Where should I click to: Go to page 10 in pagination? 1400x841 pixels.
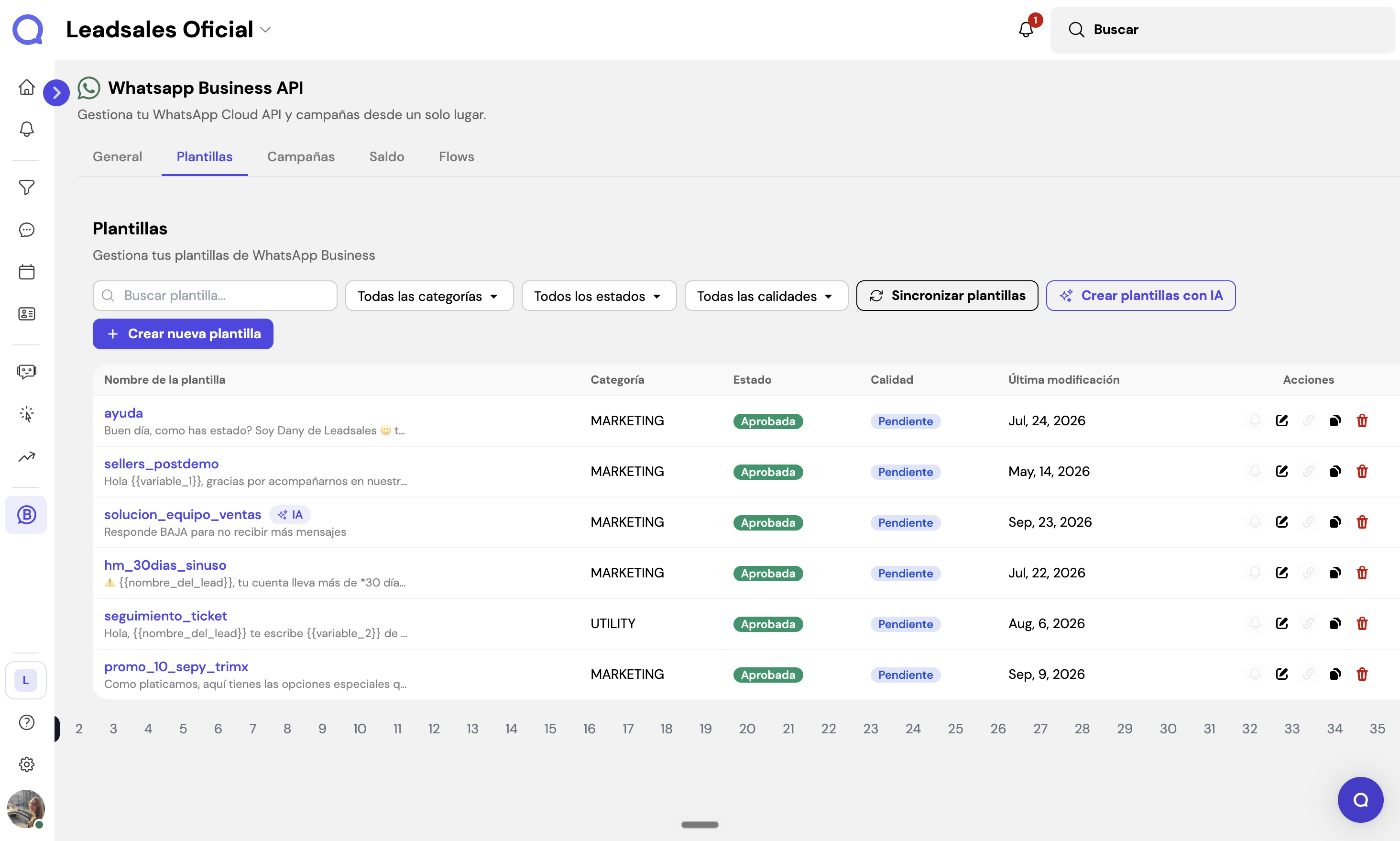(x=360, y=729)
